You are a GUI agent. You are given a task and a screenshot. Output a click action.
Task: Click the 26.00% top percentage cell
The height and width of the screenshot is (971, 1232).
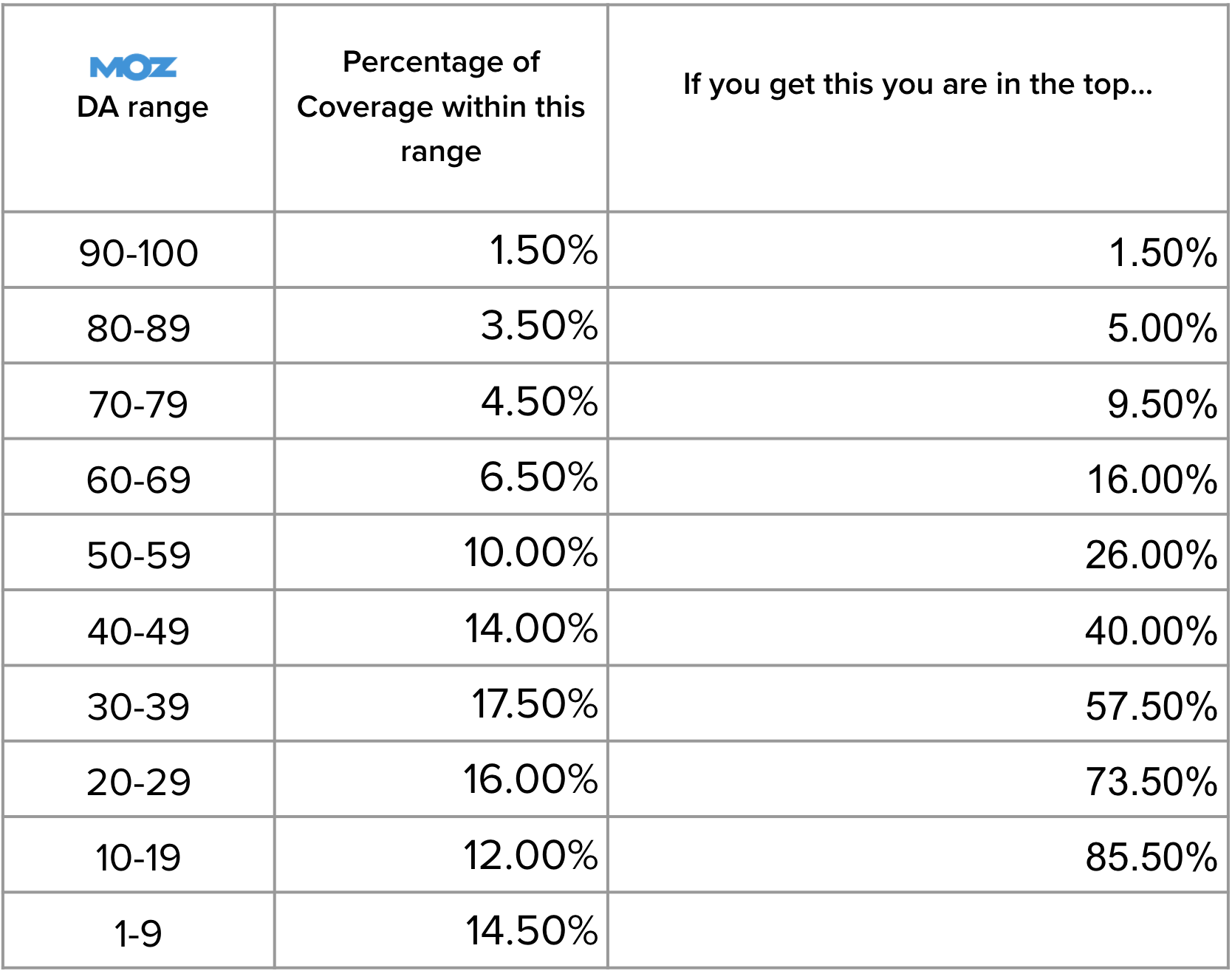pyautogui.click(x=1151, y=555)
